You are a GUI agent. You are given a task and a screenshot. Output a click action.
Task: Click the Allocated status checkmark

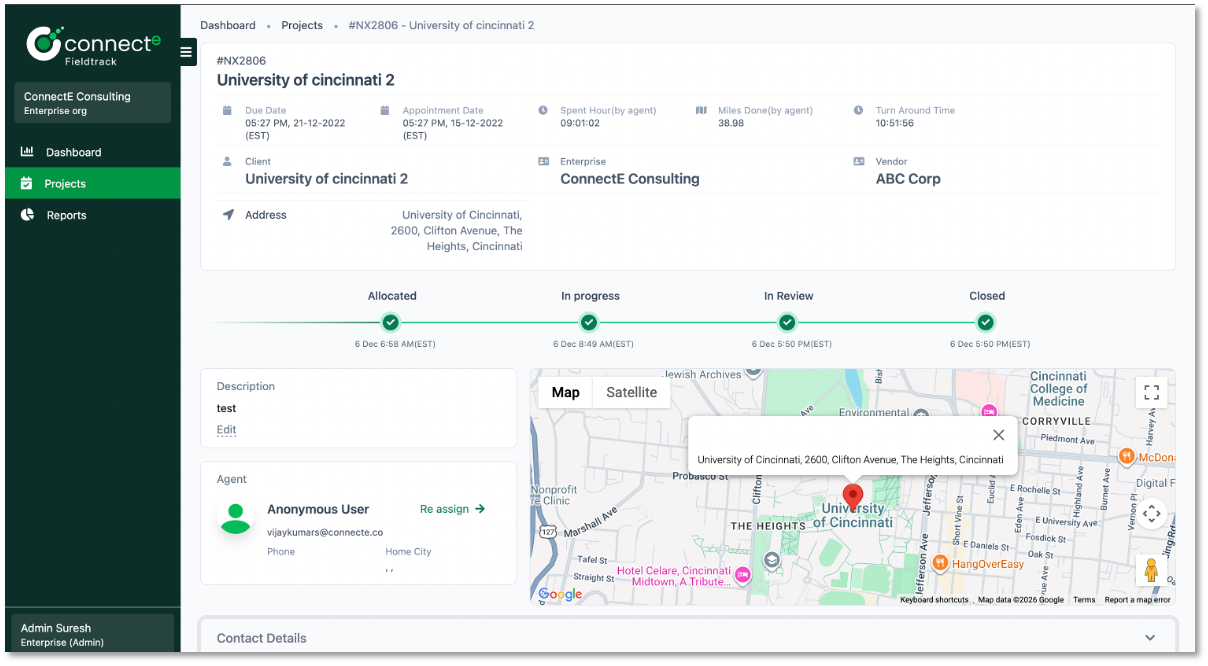tap(391, 322)
